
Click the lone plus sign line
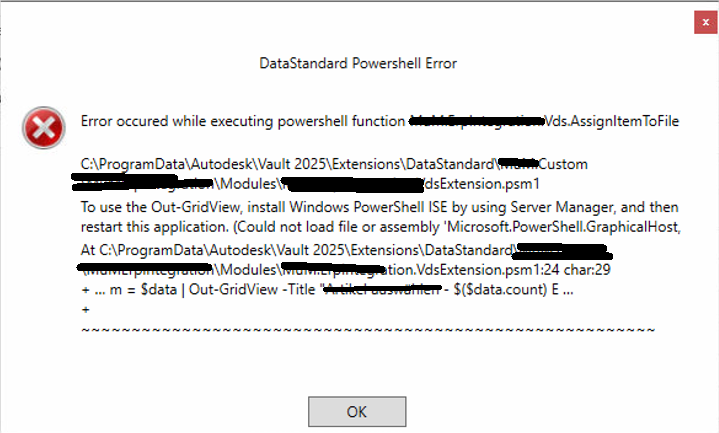click(x=85, y=310)
